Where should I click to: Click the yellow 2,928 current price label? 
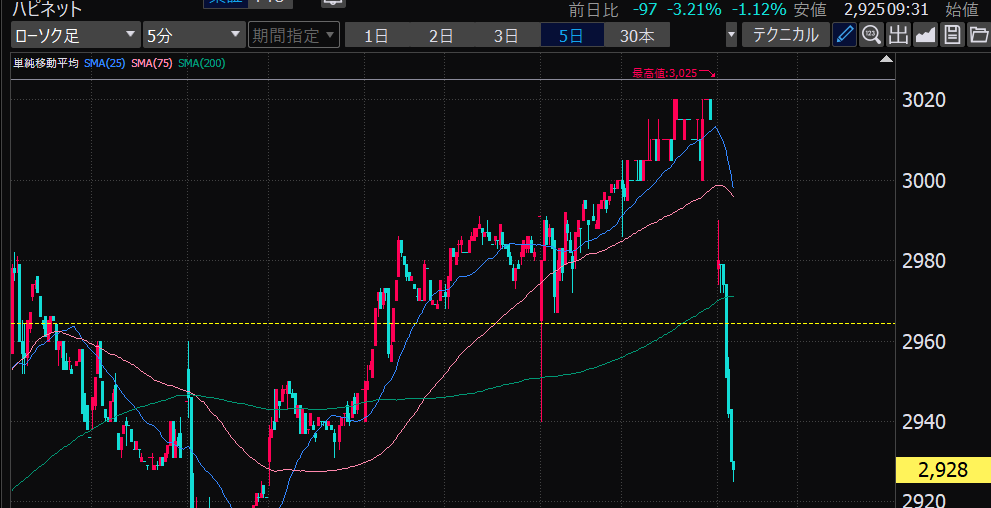942,470
